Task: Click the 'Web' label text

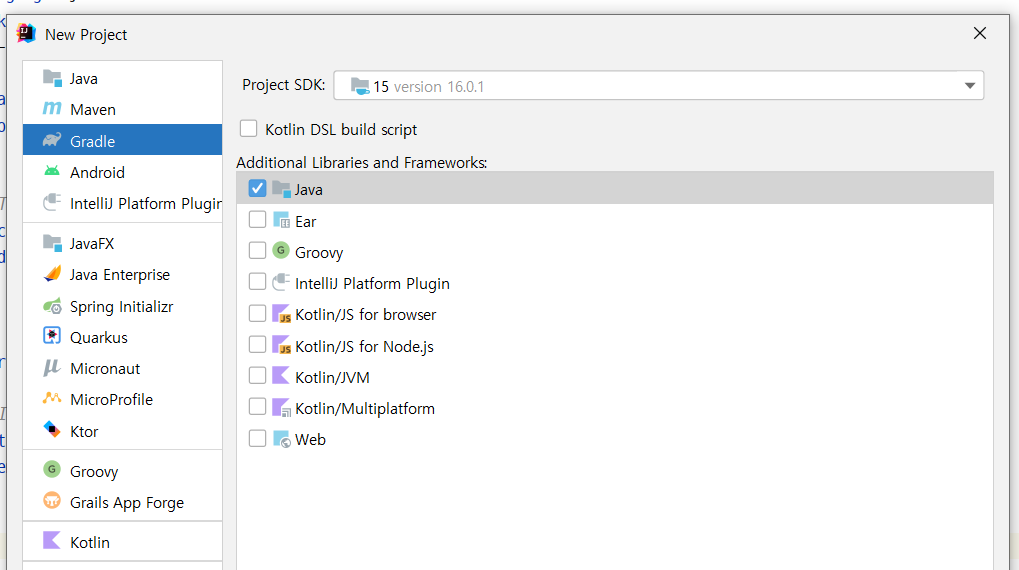Action: (310, 440)
